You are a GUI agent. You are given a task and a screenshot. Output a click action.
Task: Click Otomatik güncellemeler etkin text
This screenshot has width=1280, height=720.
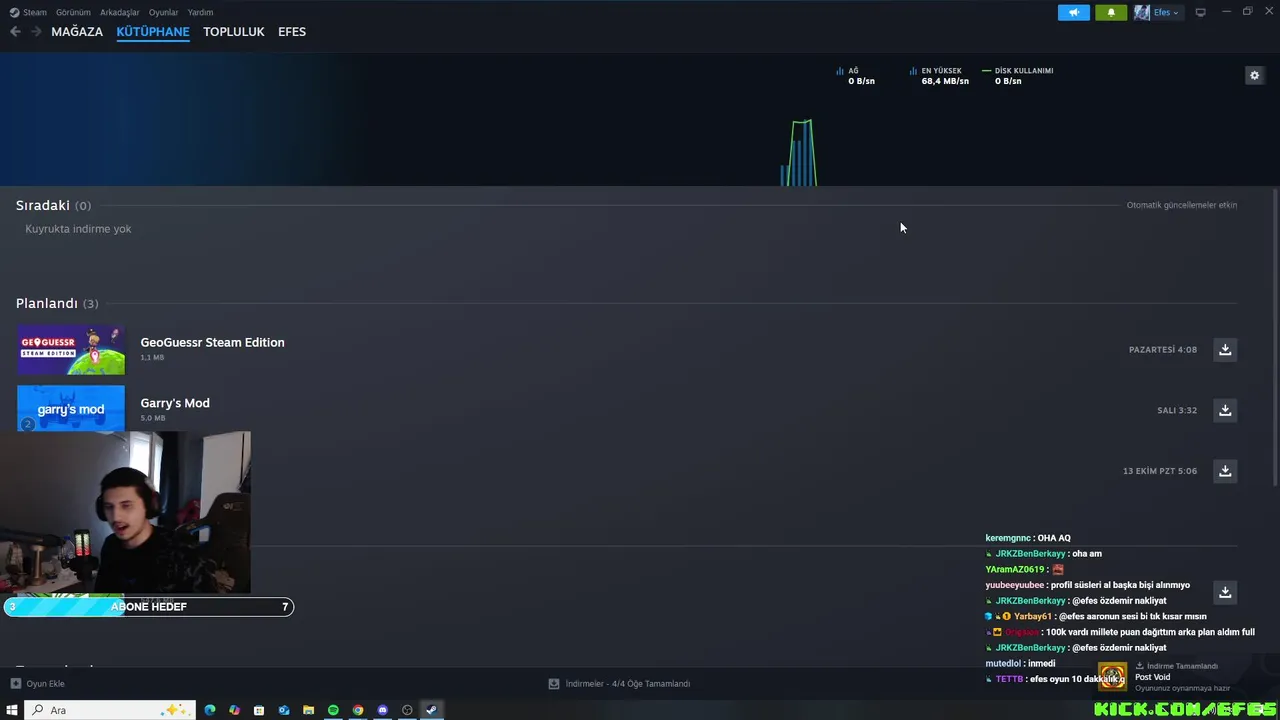click(x=1182, y=205)
